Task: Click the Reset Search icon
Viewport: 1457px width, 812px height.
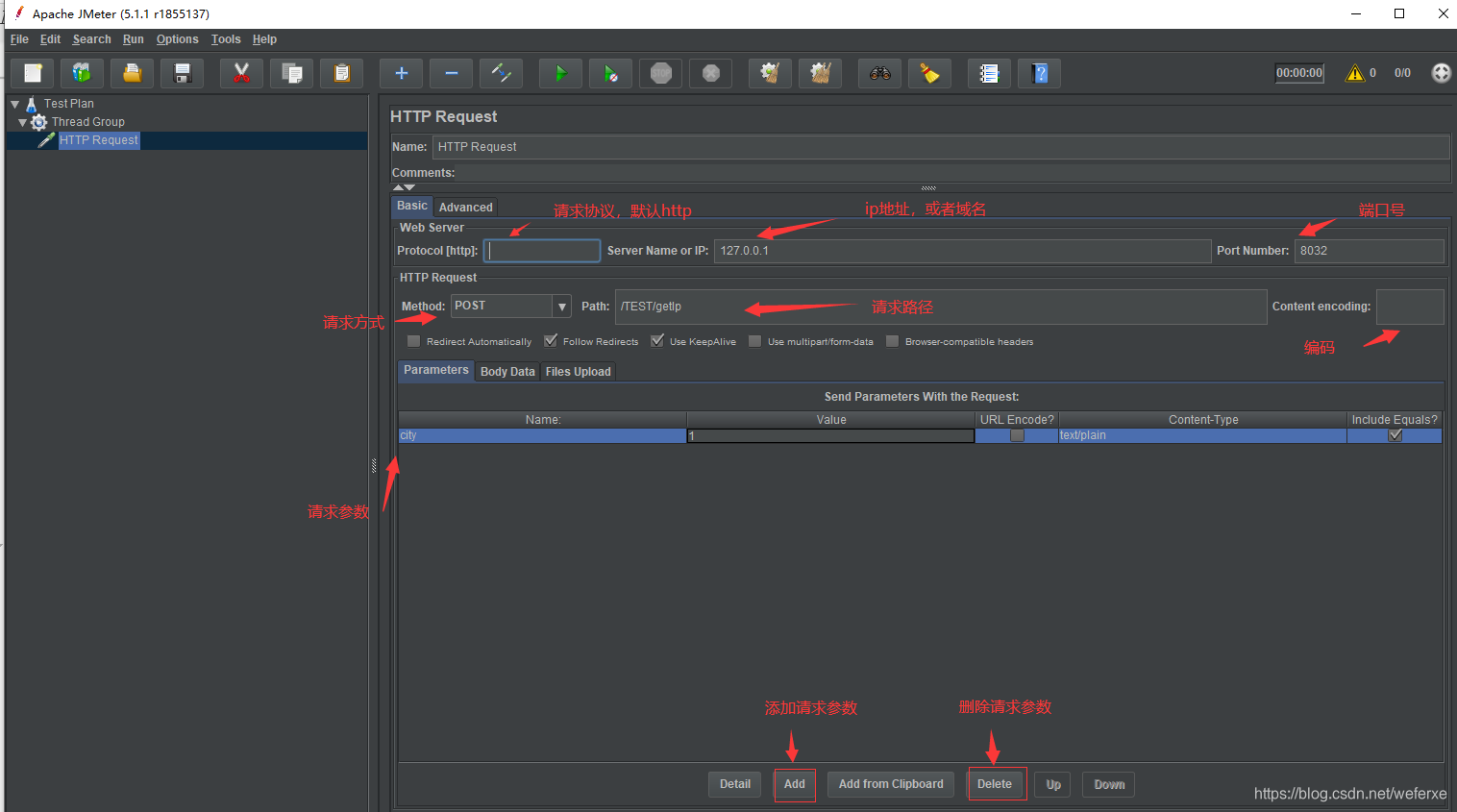Action: pos(929,73)
